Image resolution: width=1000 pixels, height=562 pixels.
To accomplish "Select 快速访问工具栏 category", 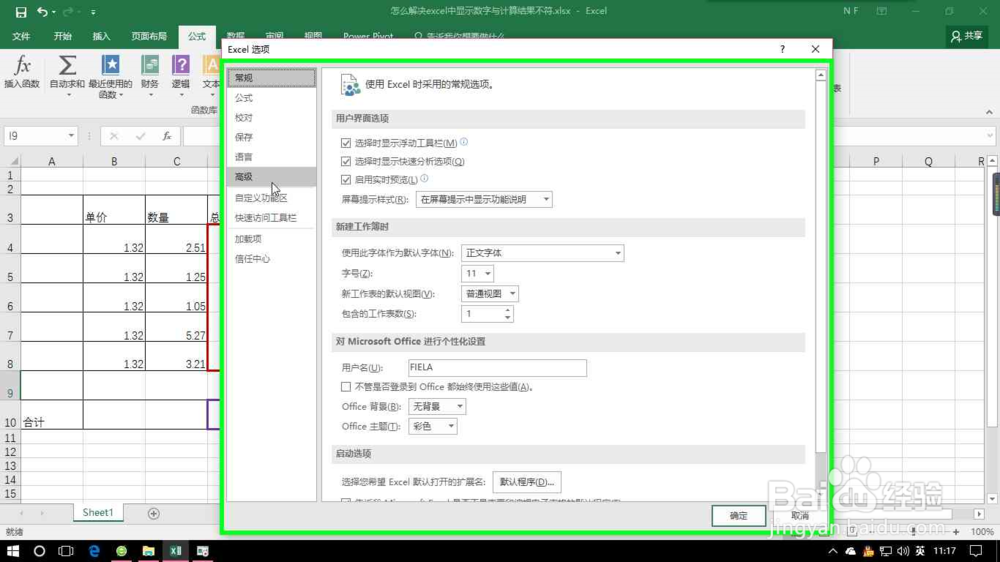I will point(272,218).
